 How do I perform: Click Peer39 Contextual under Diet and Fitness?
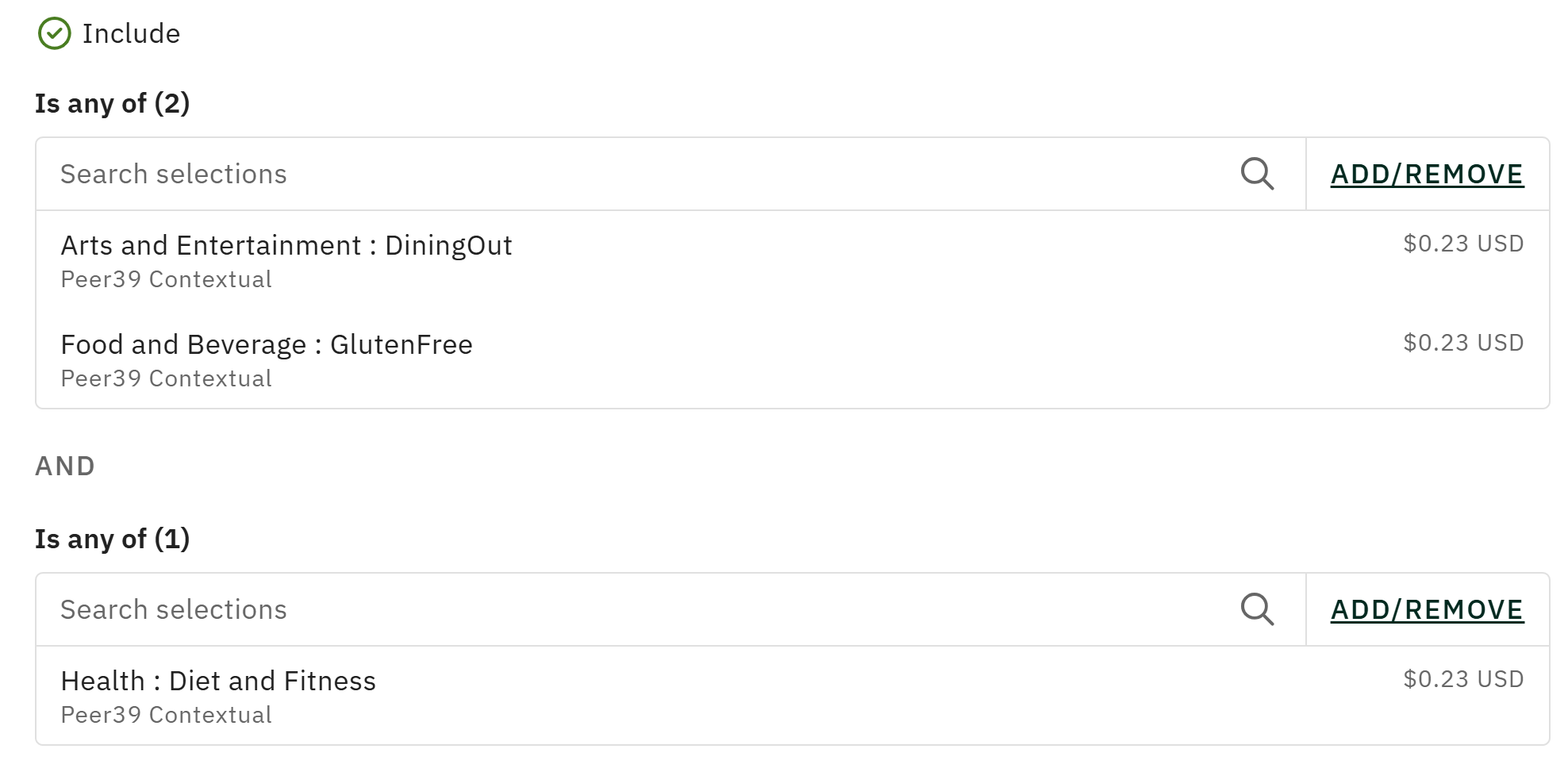coord(166,715)
